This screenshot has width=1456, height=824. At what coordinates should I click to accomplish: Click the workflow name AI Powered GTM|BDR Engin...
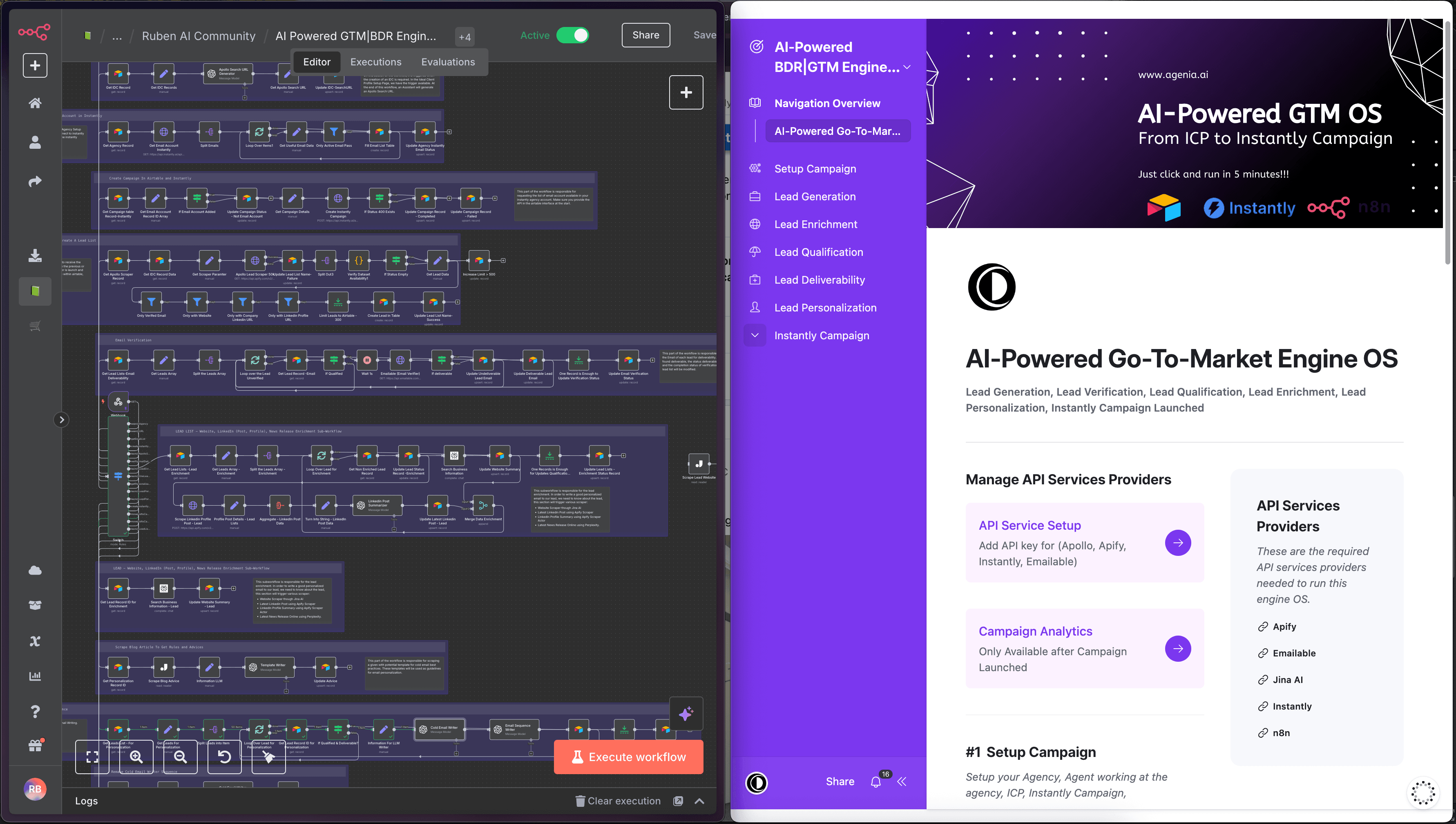pyautogui.click(x=356, y=36)
